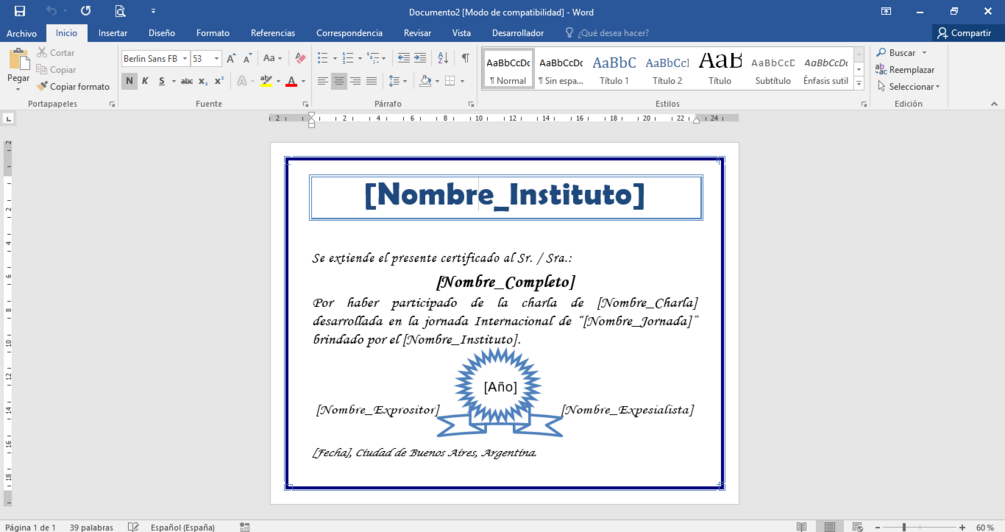This screenshot has height=532, width=1005.
Task: Open the font size 53 dropdown
Action: click(217, 58)
